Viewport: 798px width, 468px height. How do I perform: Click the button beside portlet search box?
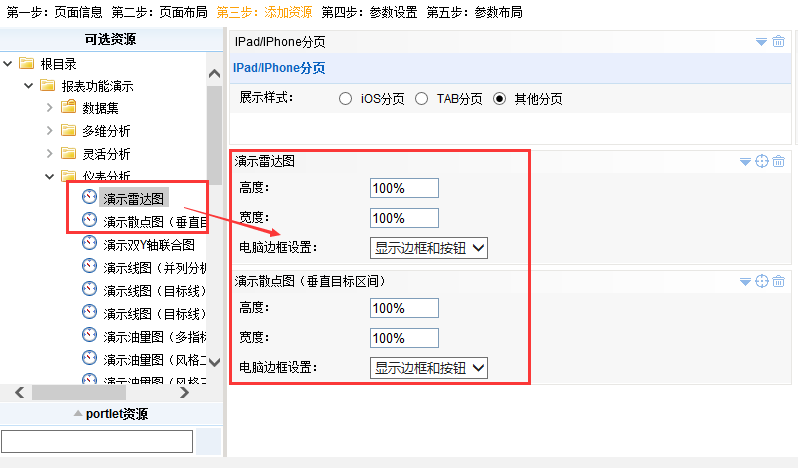click(x=209, y=442)
